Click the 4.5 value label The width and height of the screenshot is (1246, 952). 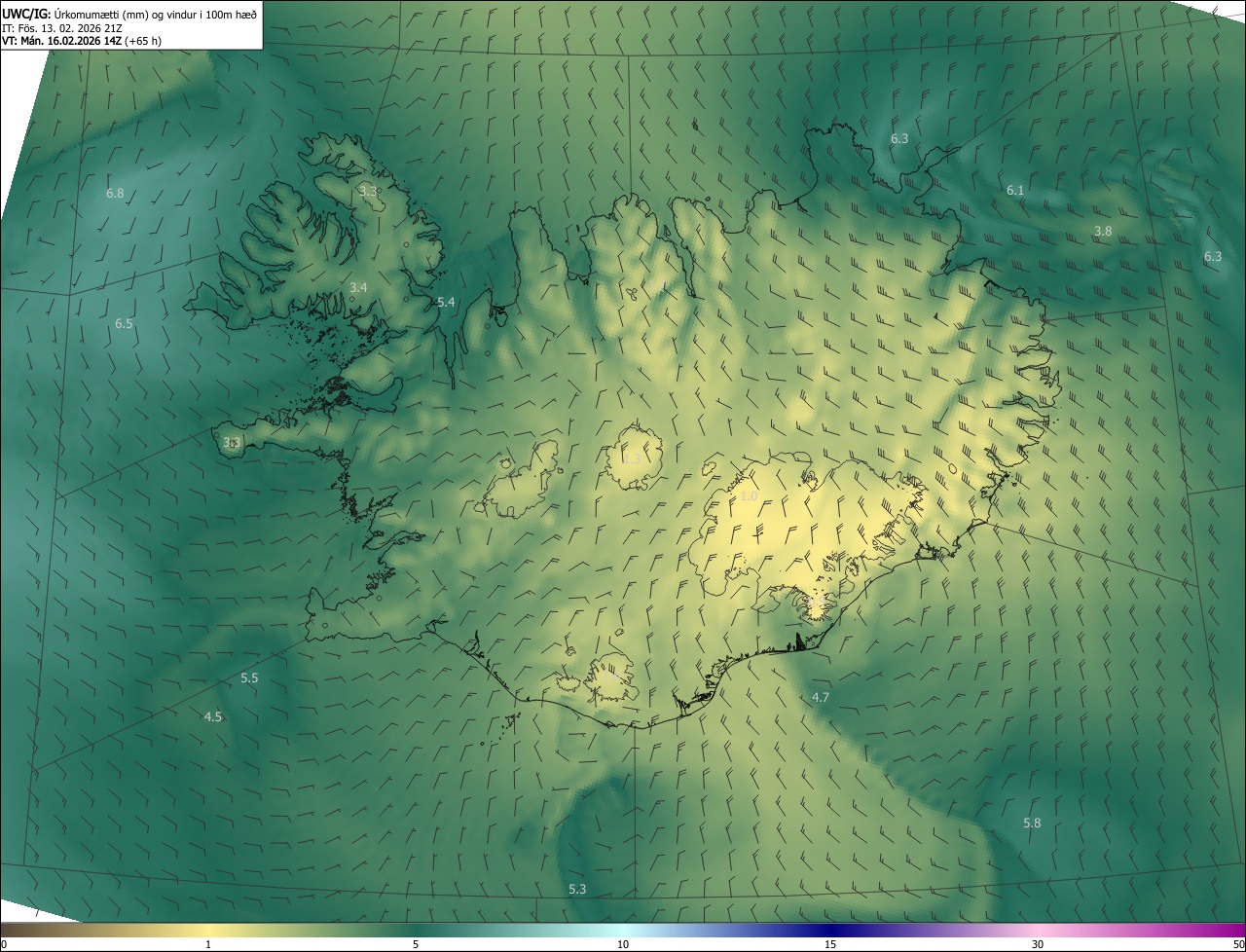[212, 716]
